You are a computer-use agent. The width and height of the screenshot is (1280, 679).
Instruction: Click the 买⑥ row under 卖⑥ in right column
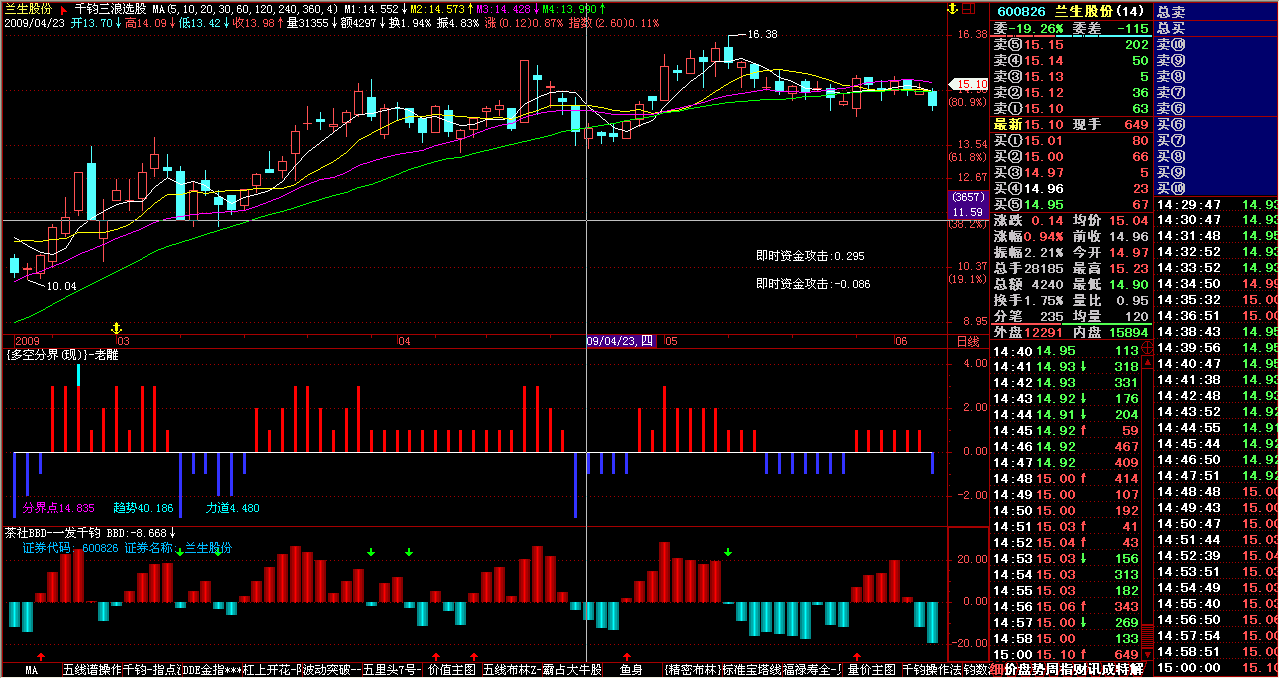tap(1217, 125)
